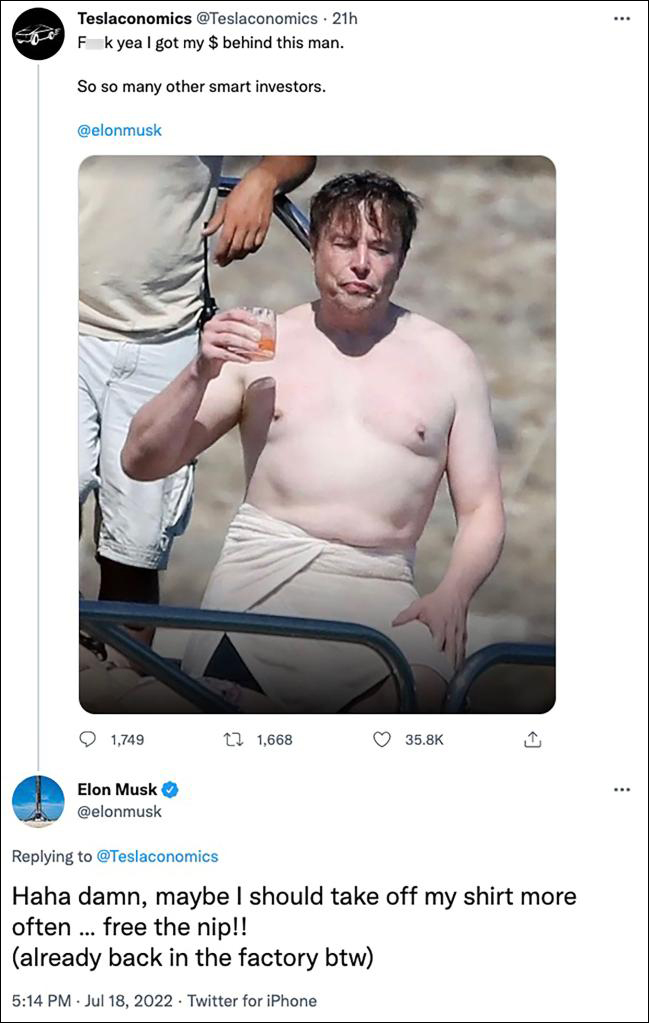The width and height of the screenshot is (649, 1023).
Task: Like the Teslaconomics tweet with the heart
Action: [x=381, y=740]
